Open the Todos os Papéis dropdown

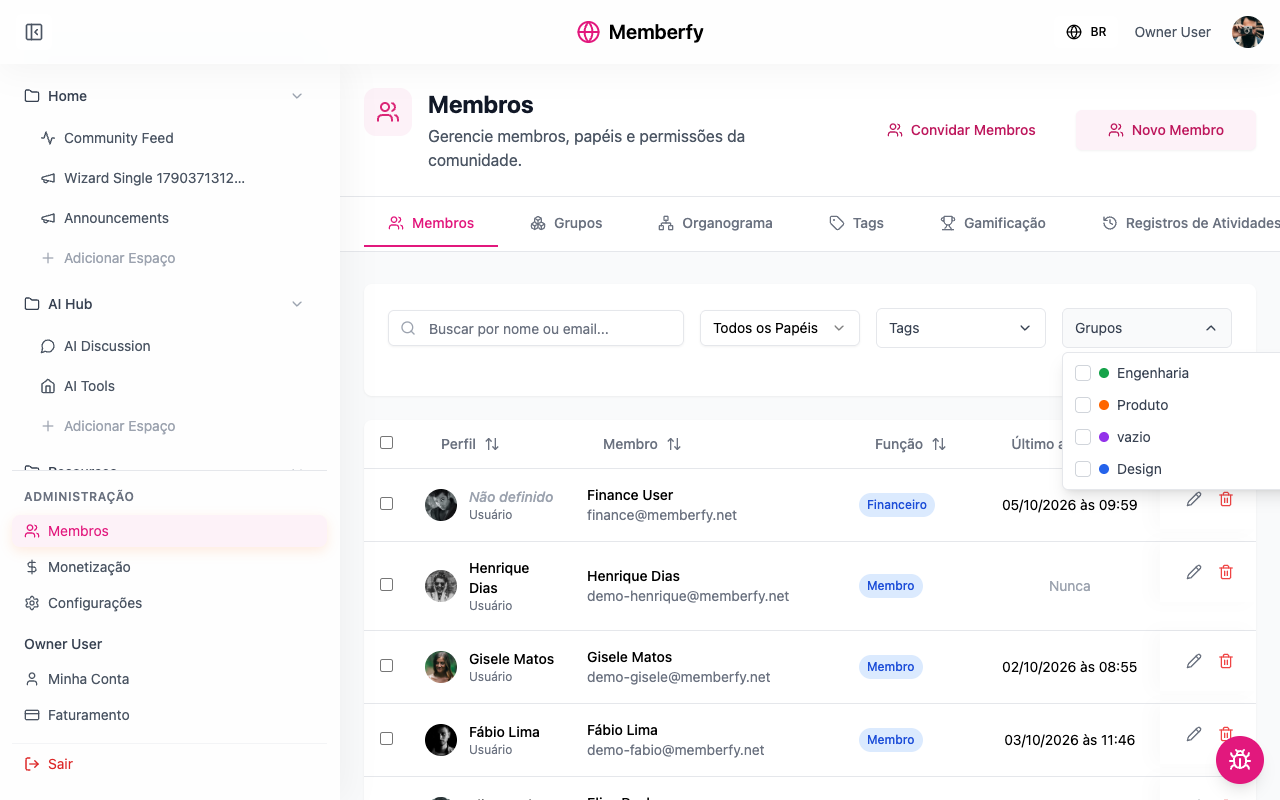click(780, 328)
